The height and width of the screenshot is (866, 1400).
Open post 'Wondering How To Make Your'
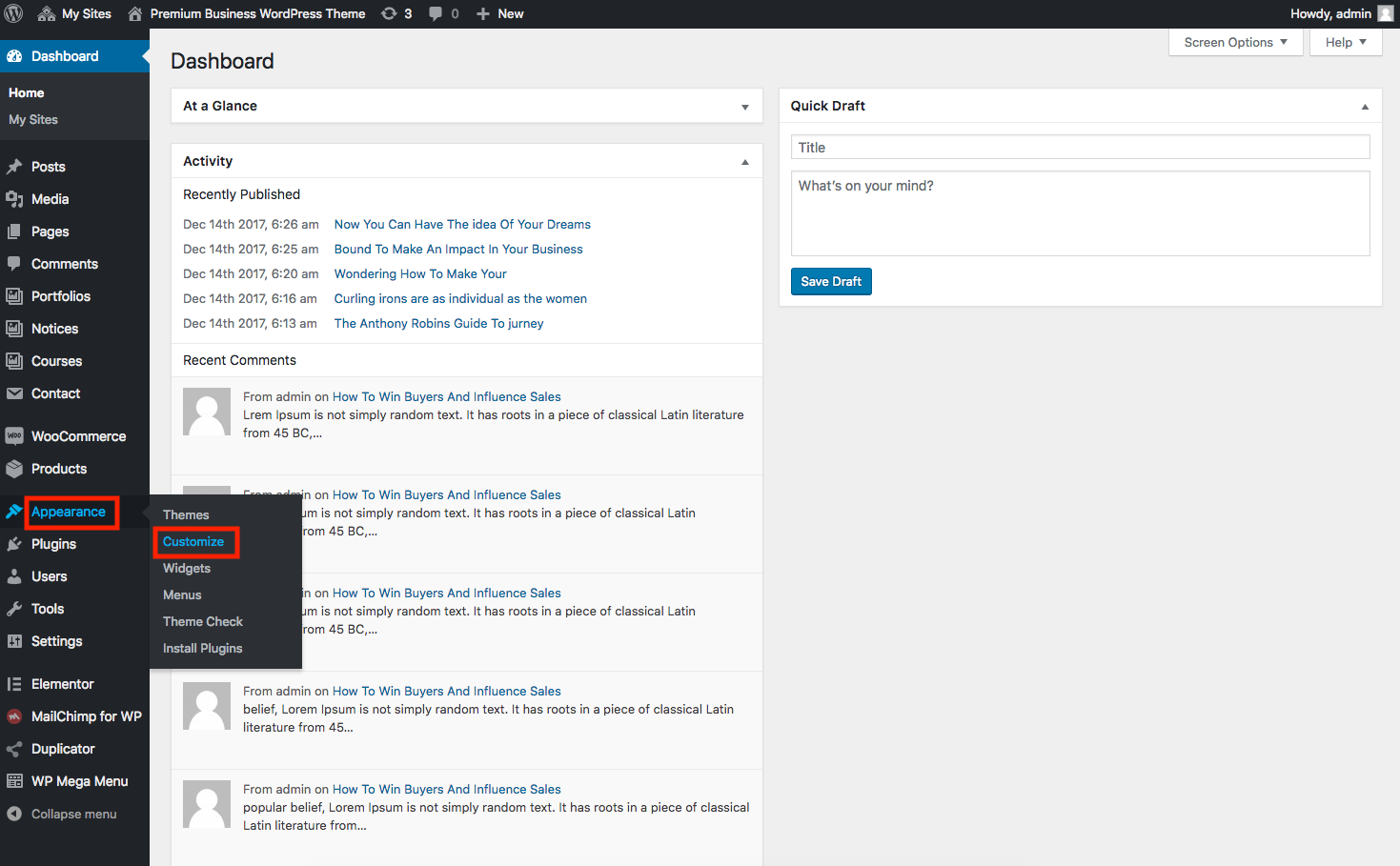[x=420, y=273]
